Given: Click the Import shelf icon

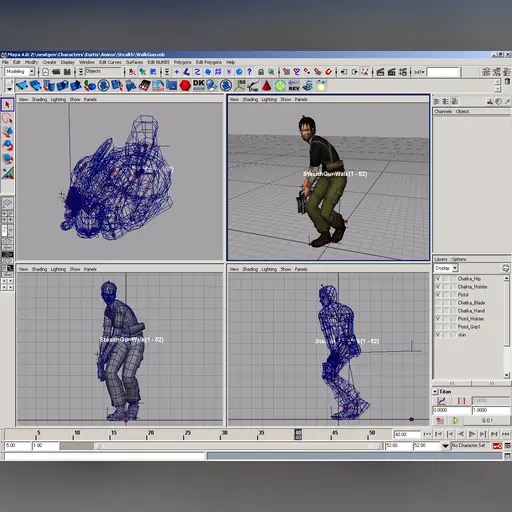Looking at the screenshot, I should click(158, 86).
